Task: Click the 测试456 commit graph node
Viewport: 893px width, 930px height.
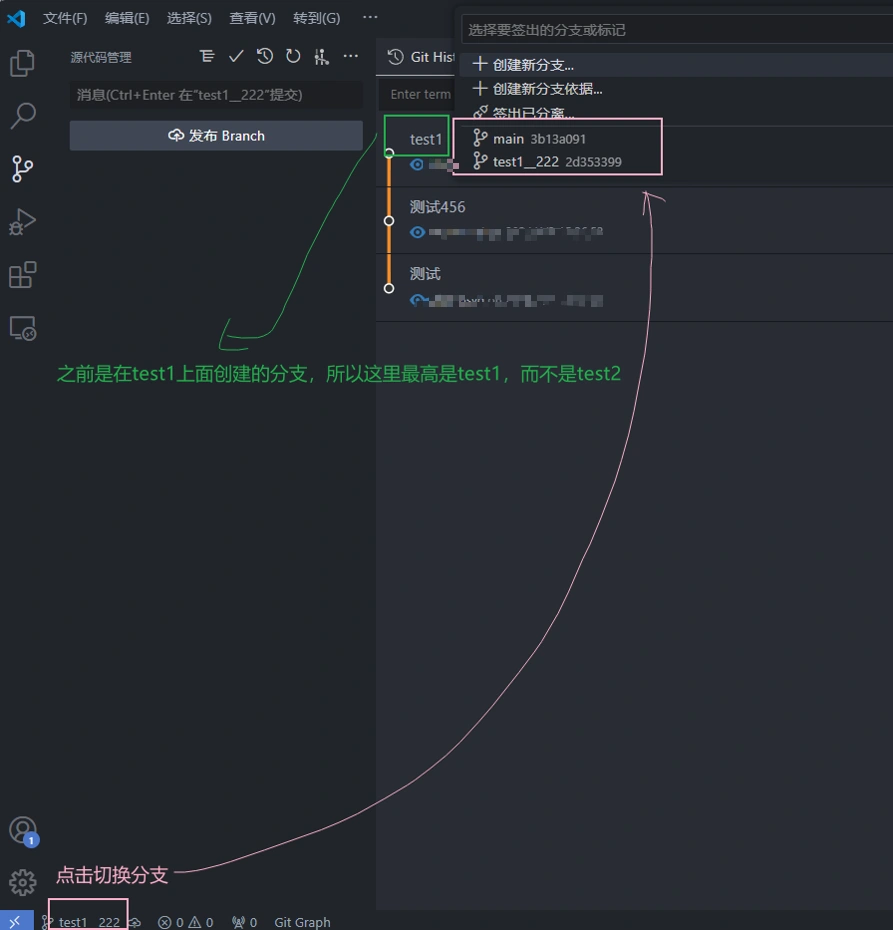Action: [x=389, y=221]
